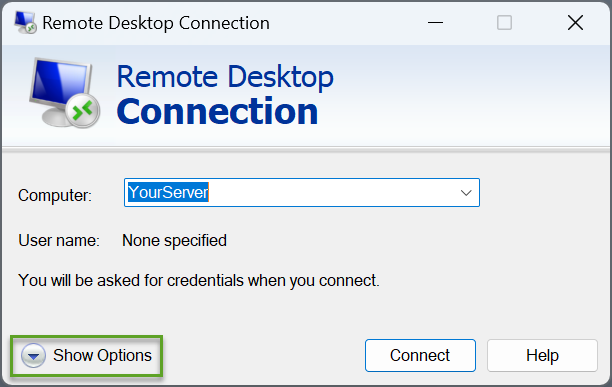
Task: Click the None specified text
Action: coord(174,241)
